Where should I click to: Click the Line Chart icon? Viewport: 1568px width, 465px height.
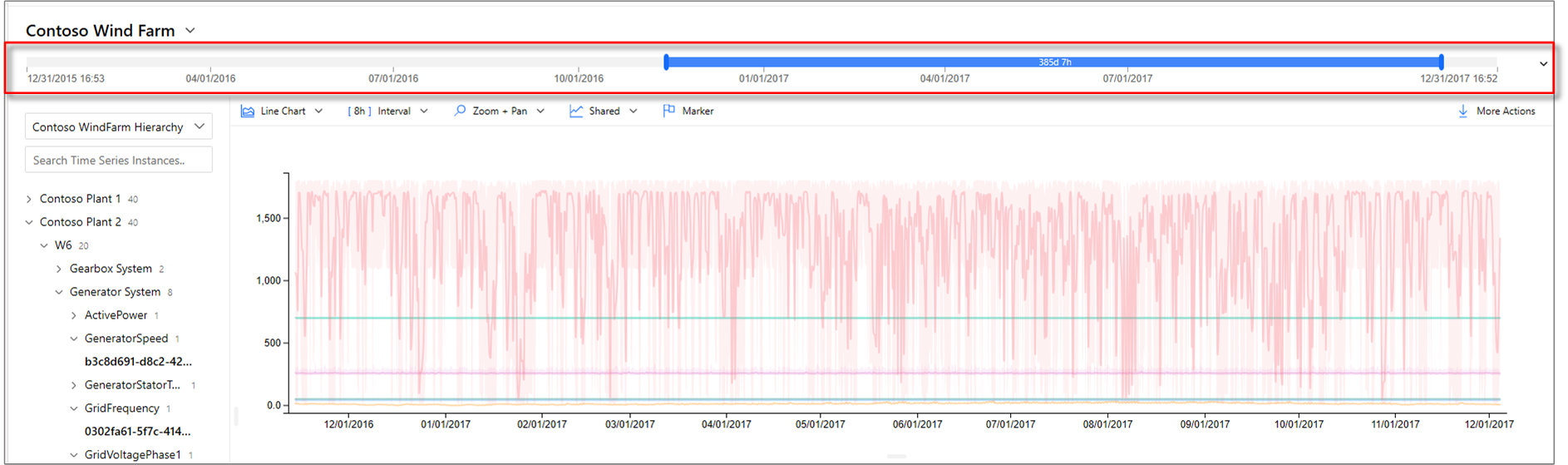coord(248,111)
